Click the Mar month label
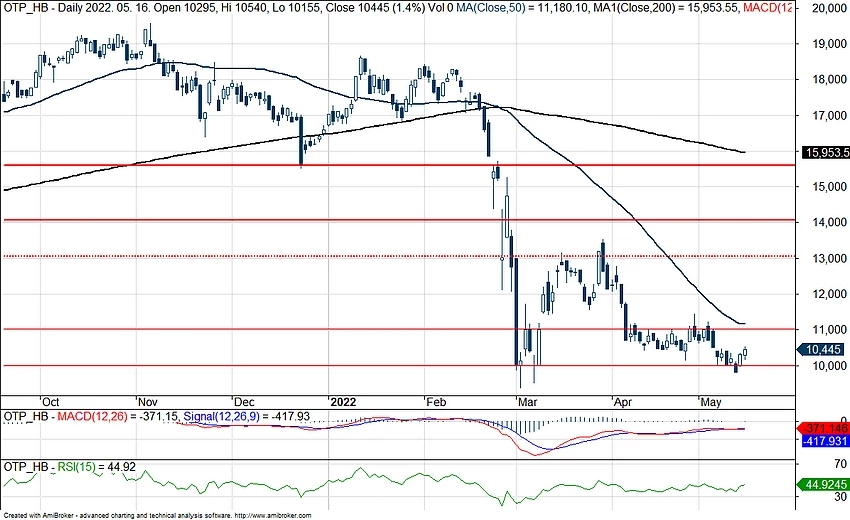 point(527,402)
